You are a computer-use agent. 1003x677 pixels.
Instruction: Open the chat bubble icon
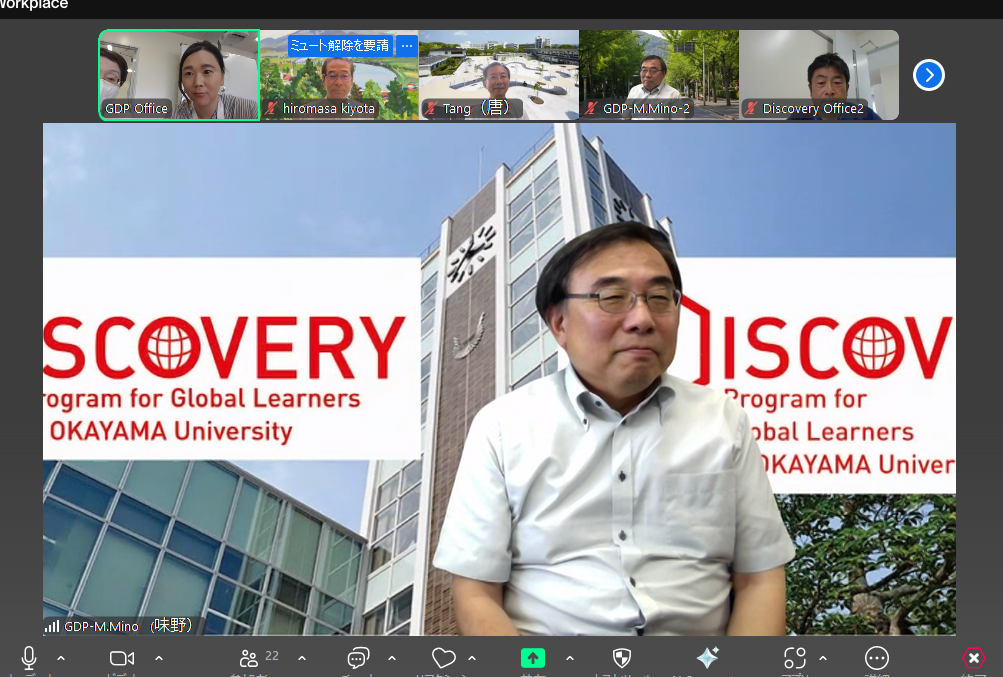pos(358,658)
